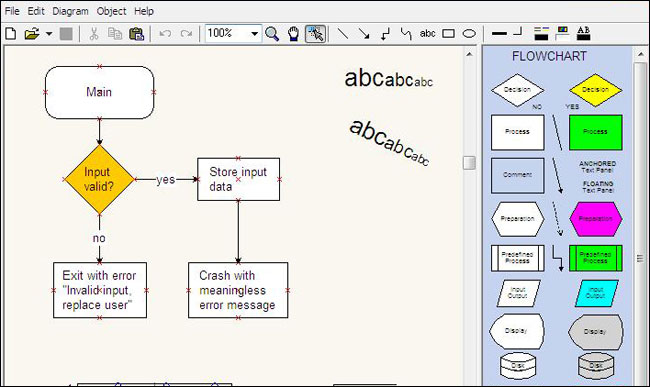Open the Object menu
Screen dimensions: 650x387
(x=111, y=11)
